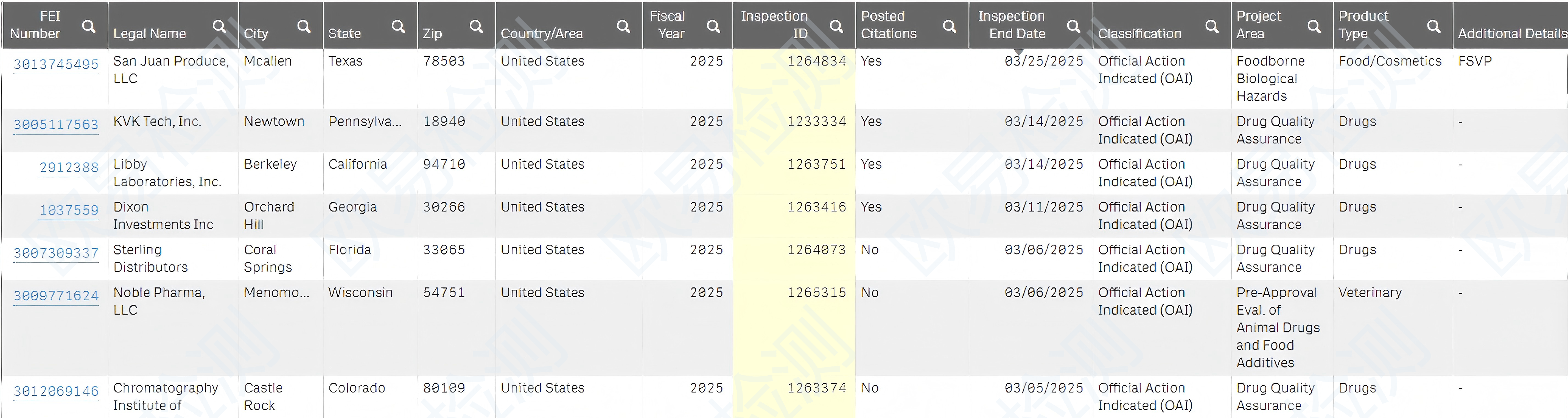1568x418 pixels.
Task: Search the Fiscal Year column
Action: click(x=713, y=26)
